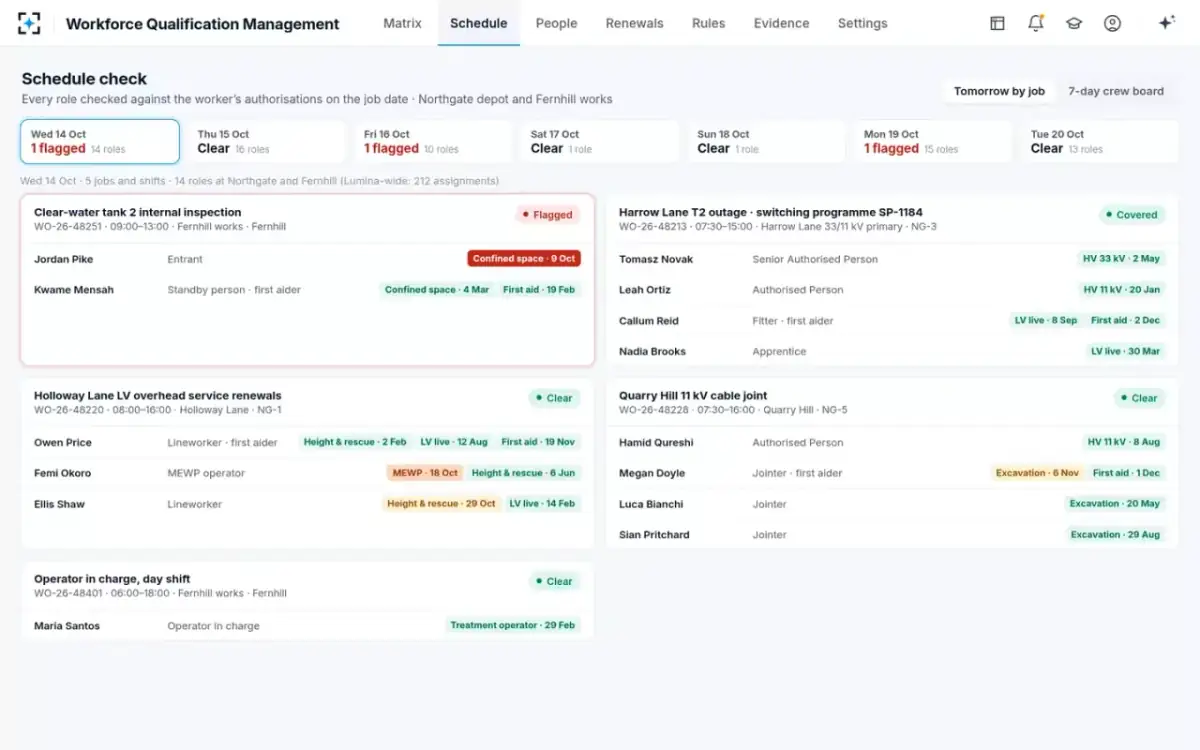Click Clear badge on Holloway Lane job

[554, 398]
